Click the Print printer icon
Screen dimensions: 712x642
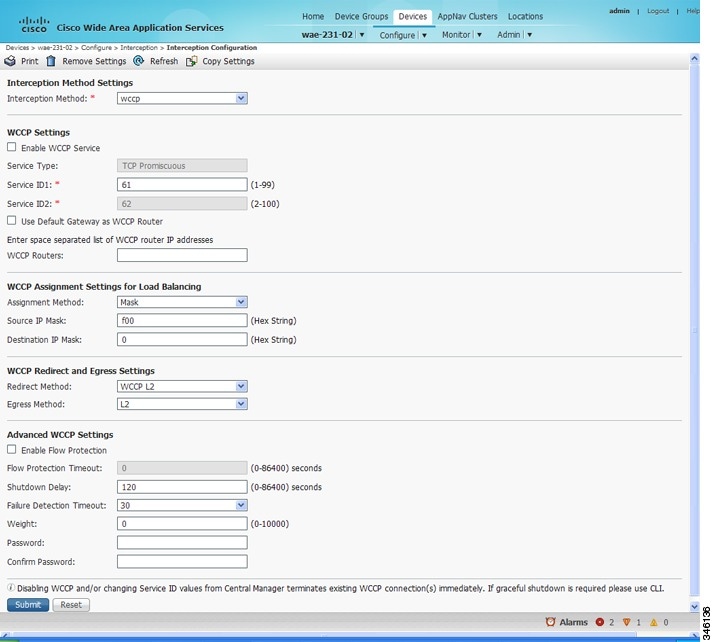click(x=10, y=61)
